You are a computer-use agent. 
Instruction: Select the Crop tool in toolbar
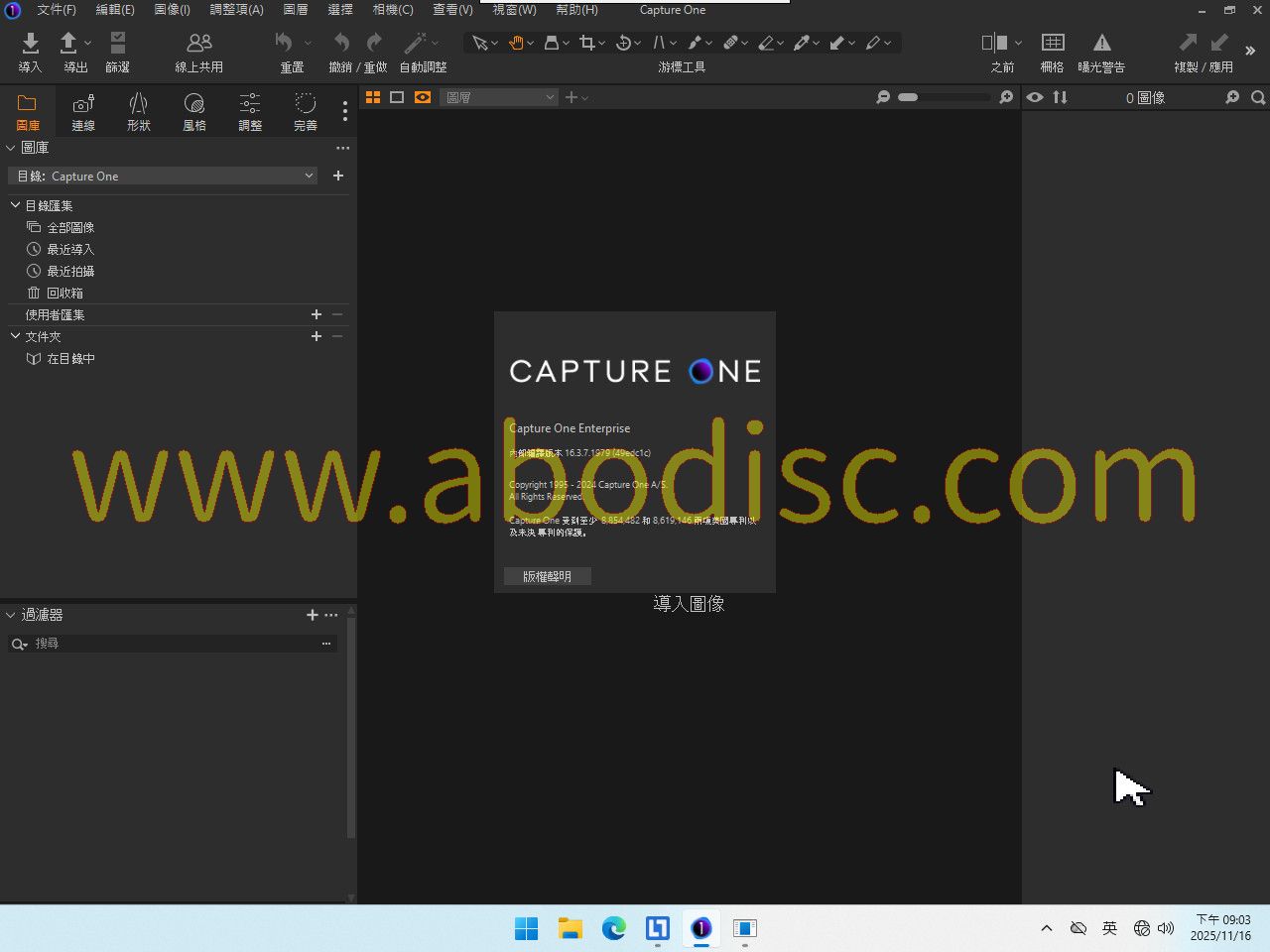(586, 43)
